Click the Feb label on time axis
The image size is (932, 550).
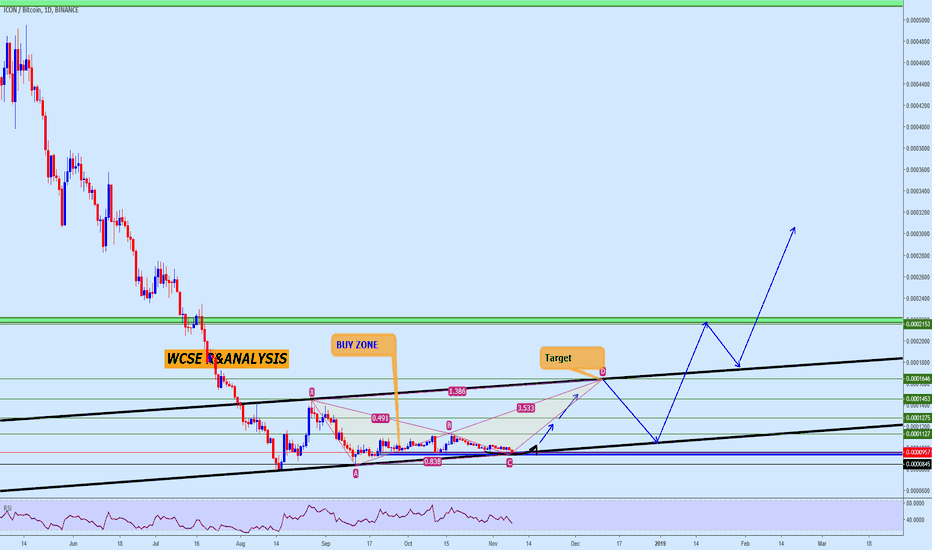745,543
